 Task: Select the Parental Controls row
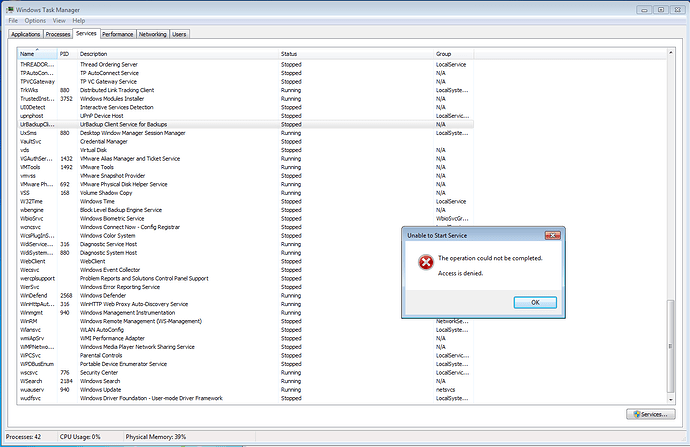(246, 355)
